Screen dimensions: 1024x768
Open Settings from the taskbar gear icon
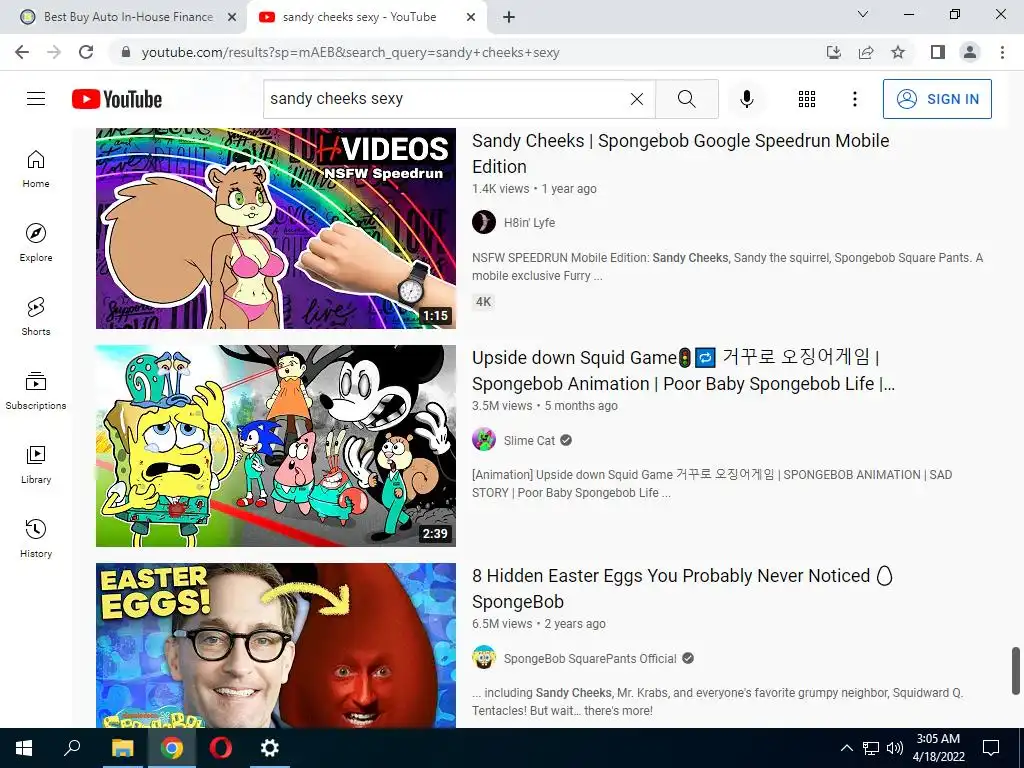pyautogui.click(x=270, y=748)
